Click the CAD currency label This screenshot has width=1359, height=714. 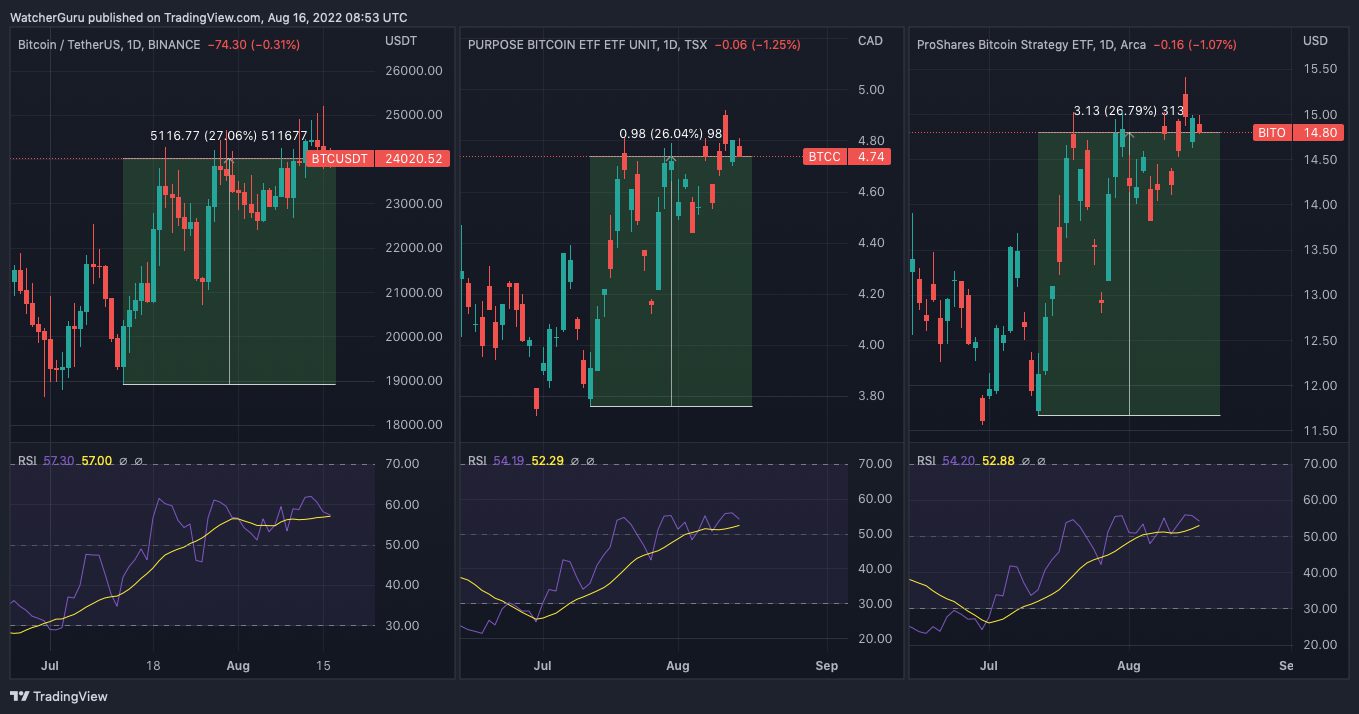[x=870, y=40]
